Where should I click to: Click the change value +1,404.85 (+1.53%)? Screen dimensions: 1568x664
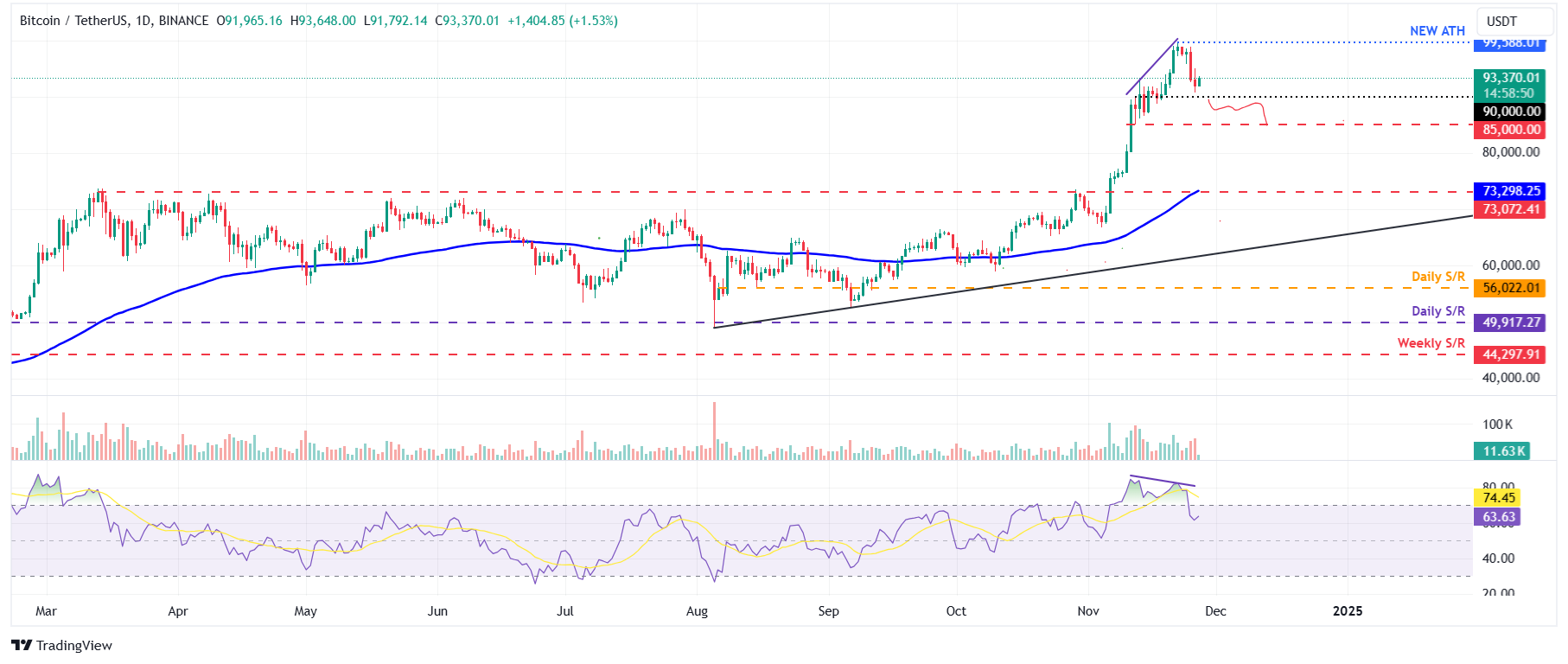point(562,21)
